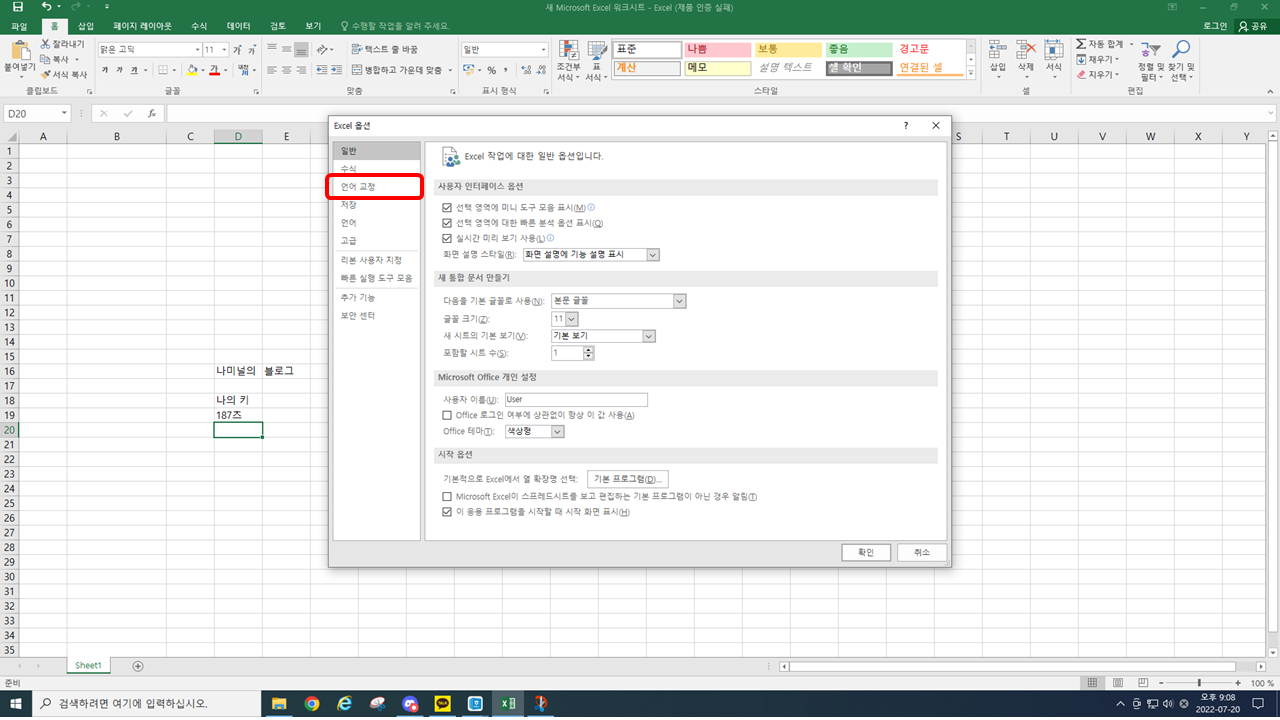Click the Undo arrow icon
The width and height of the screenshot is (1280, 720).
tap(45, 6)
